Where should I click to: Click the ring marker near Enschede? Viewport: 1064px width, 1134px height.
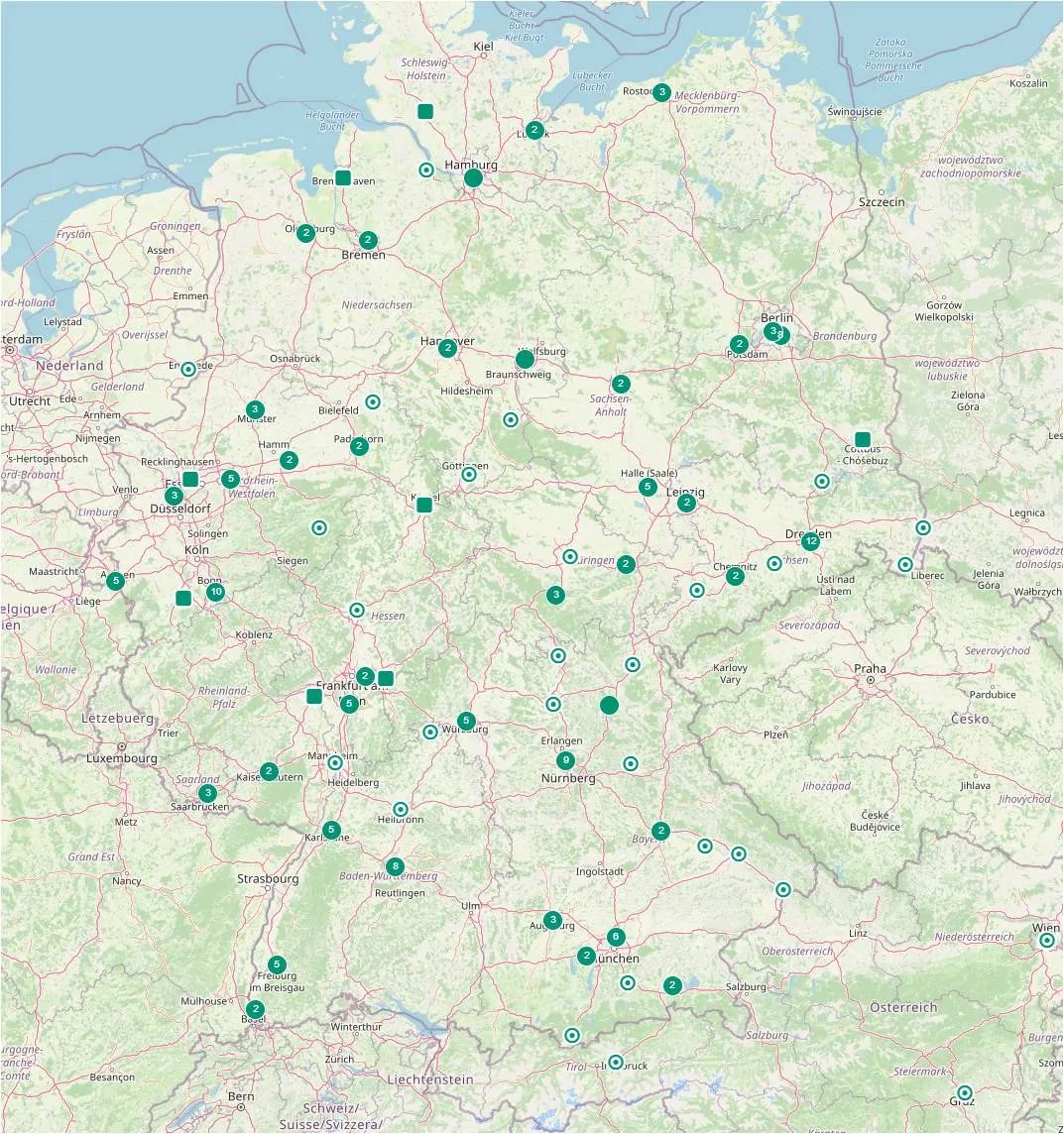click(188, 369)
